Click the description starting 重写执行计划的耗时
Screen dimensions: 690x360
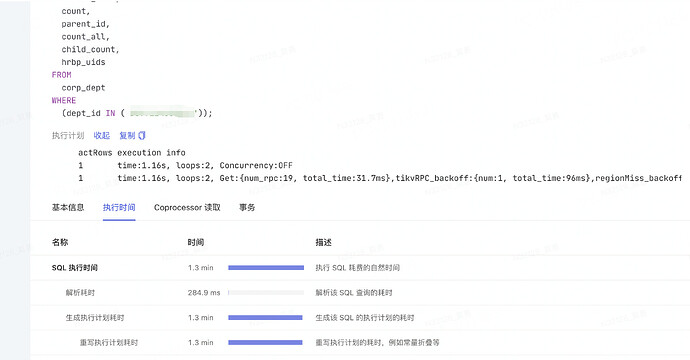point(377,342)
